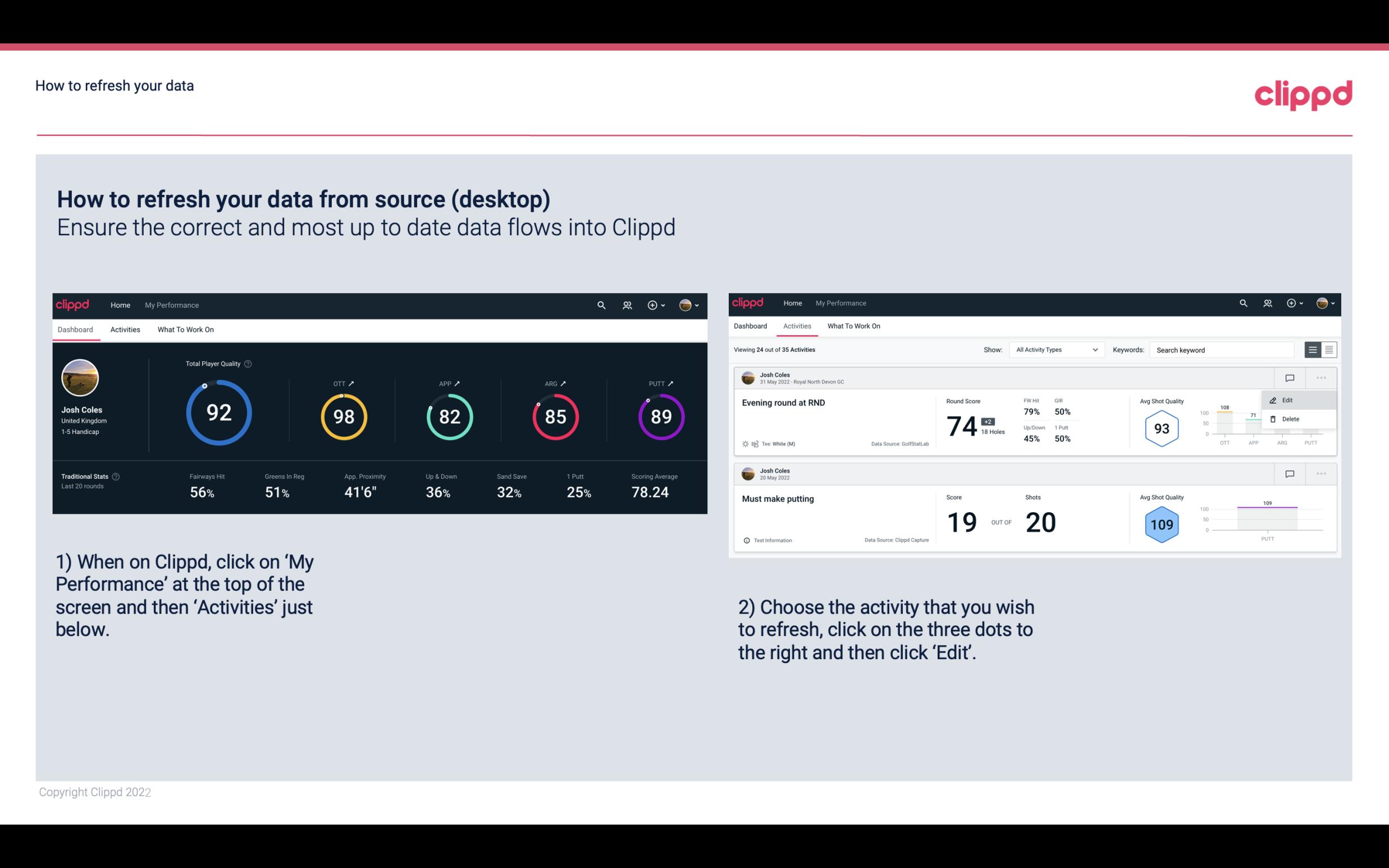Click the search icon in nav bar
Viewport: 1389px width, 868px height.
601,304
